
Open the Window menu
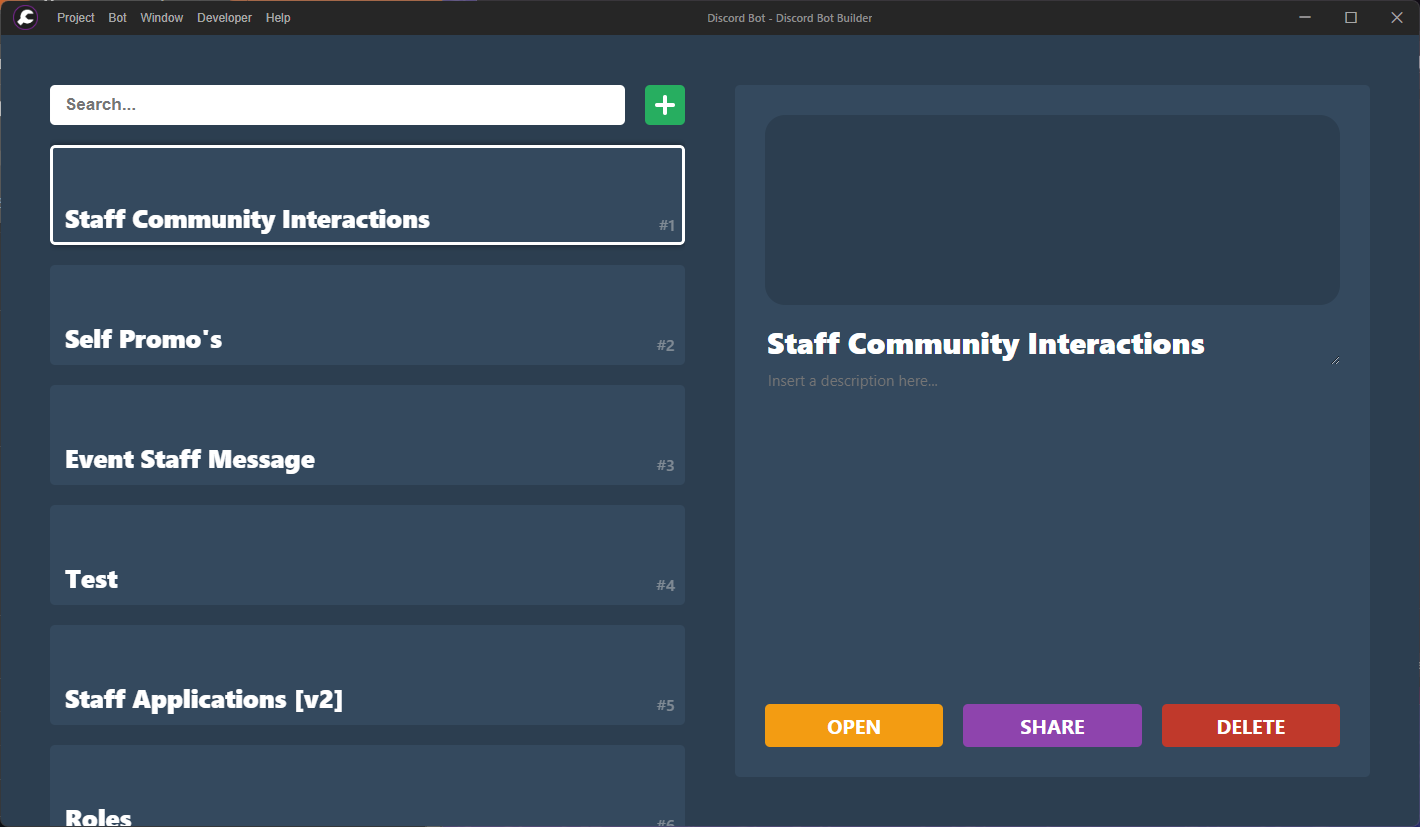[x=162, y=18]
